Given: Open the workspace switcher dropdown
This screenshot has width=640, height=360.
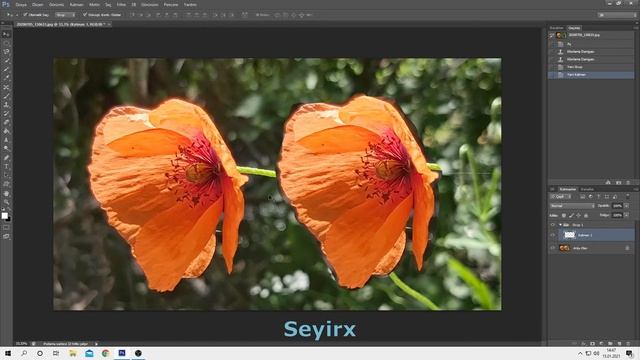Looking at the screenshot, I should [x=617, y=15].
